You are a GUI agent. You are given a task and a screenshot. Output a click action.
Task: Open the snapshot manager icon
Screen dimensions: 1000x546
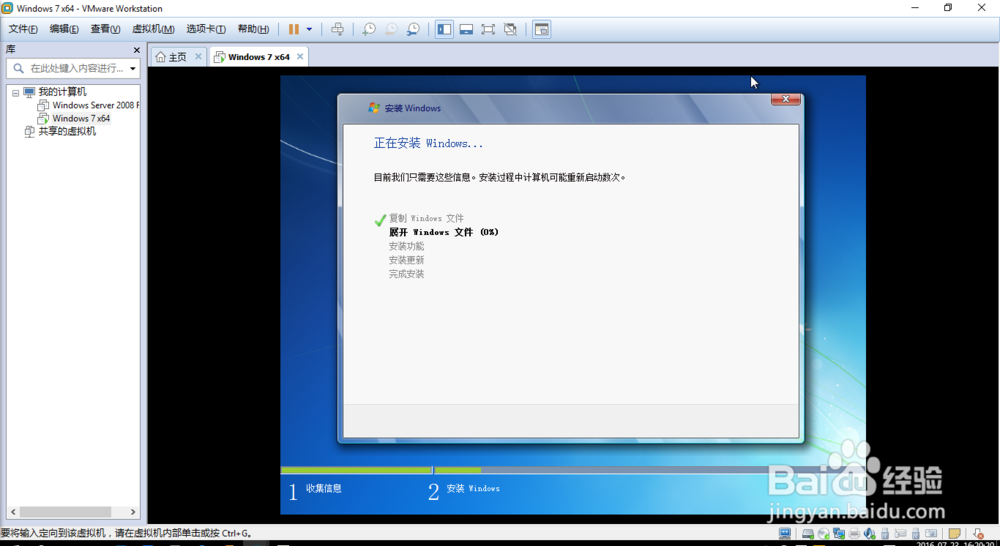pyautogui.click(x=413, y=29)
